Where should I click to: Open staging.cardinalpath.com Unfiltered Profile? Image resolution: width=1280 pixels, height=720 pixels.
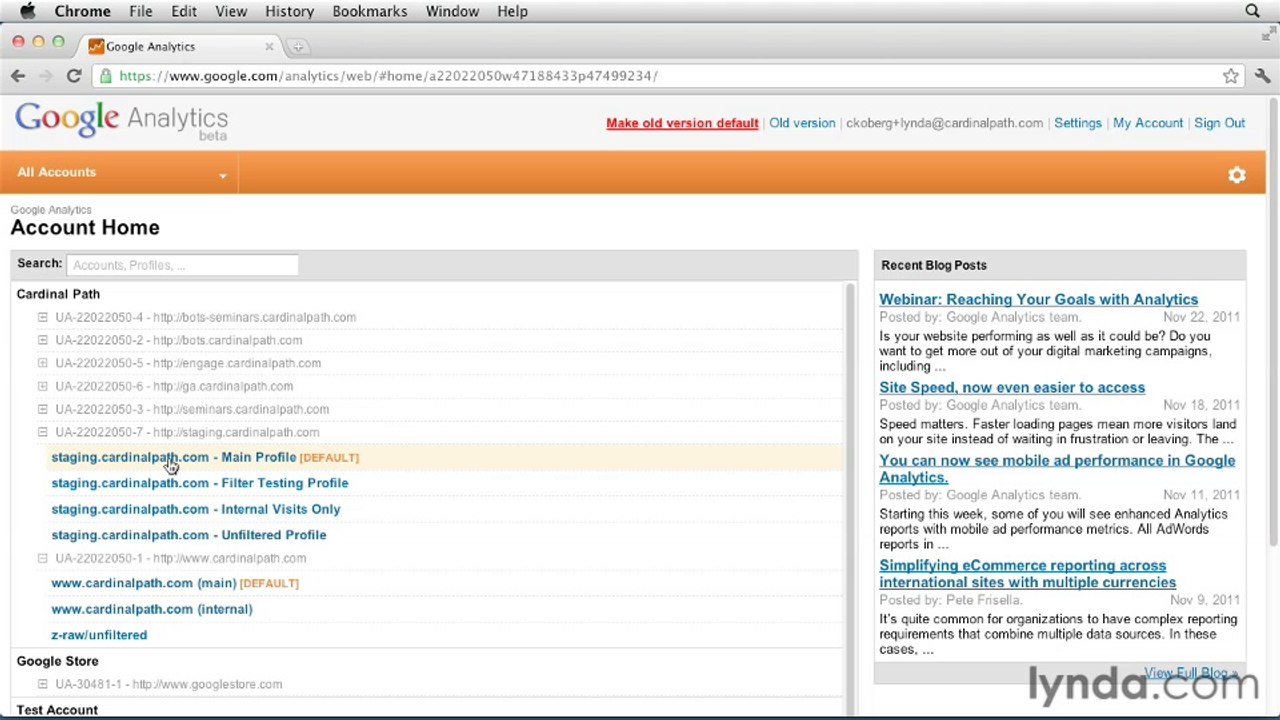click(x=189, y=535)
